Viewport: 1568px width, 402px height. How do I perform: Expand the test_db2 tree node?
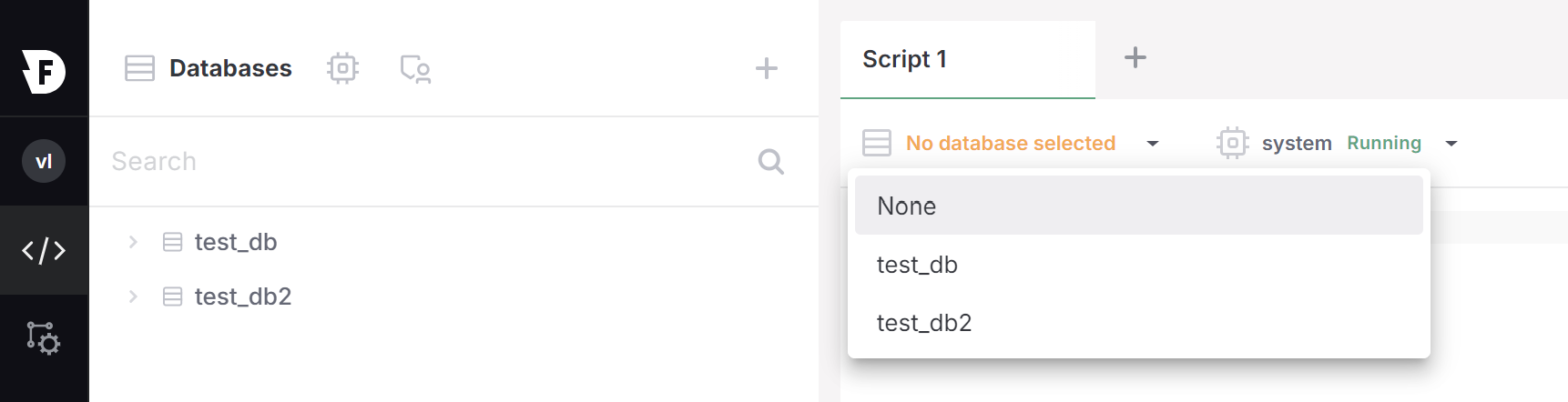pyautogui.click(x=133, y=296)
